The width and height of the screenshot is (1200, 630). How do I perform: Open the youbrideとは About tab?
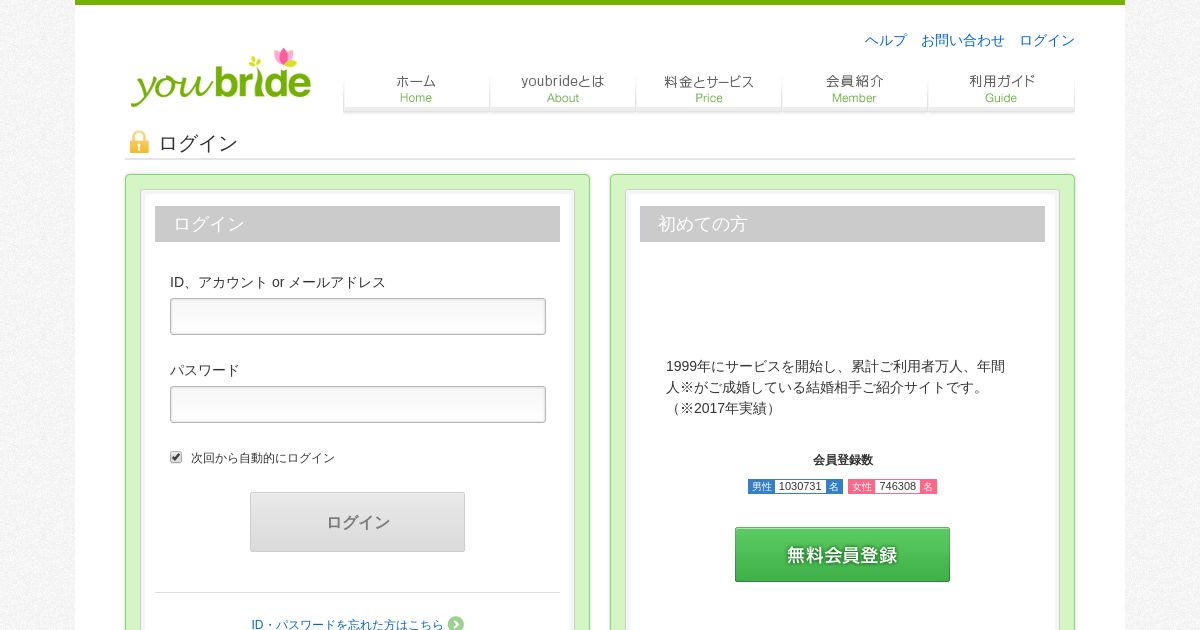point(563,90)
